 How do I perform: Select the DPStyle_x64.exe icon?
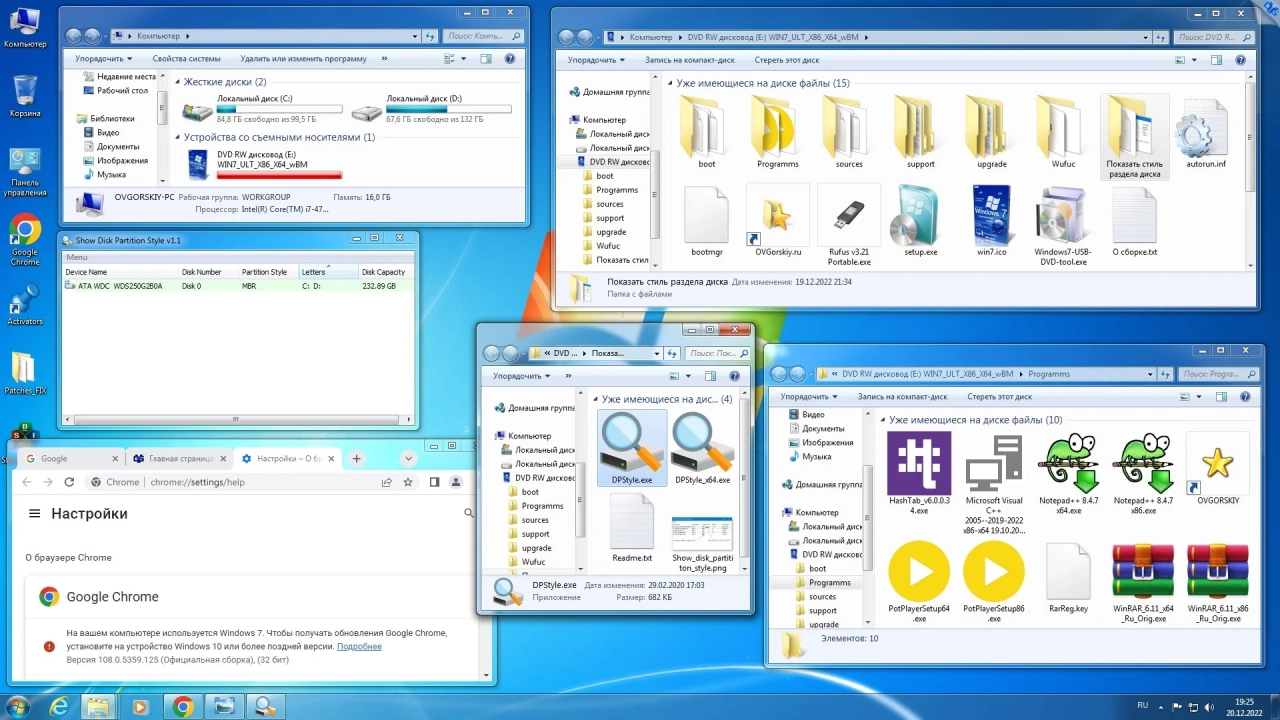click(703, 443)
